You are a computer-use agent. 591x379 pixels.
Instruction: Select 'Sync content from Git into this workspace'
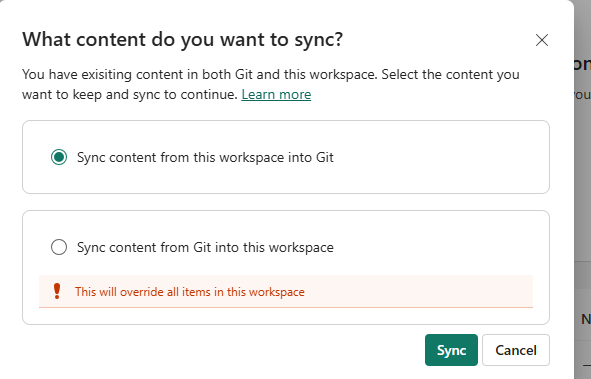point(59,247)
